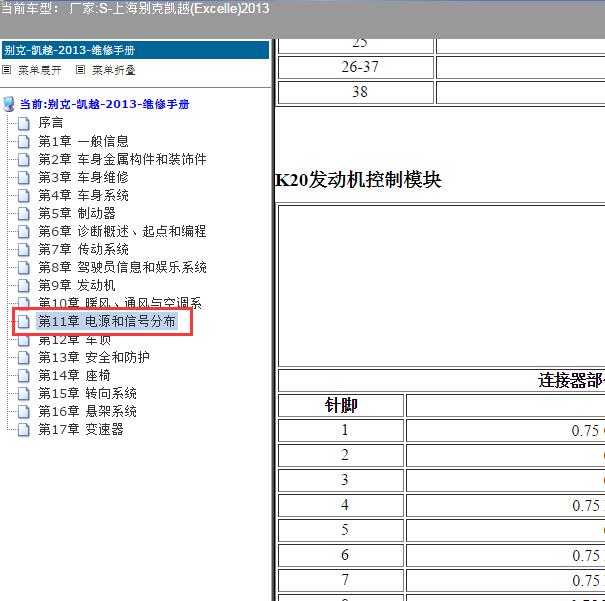This screenshot has height=601, width=605.
Task: Click the page icon for 第8章 驾驶员信息和娱乐系统
Action: 24,267
